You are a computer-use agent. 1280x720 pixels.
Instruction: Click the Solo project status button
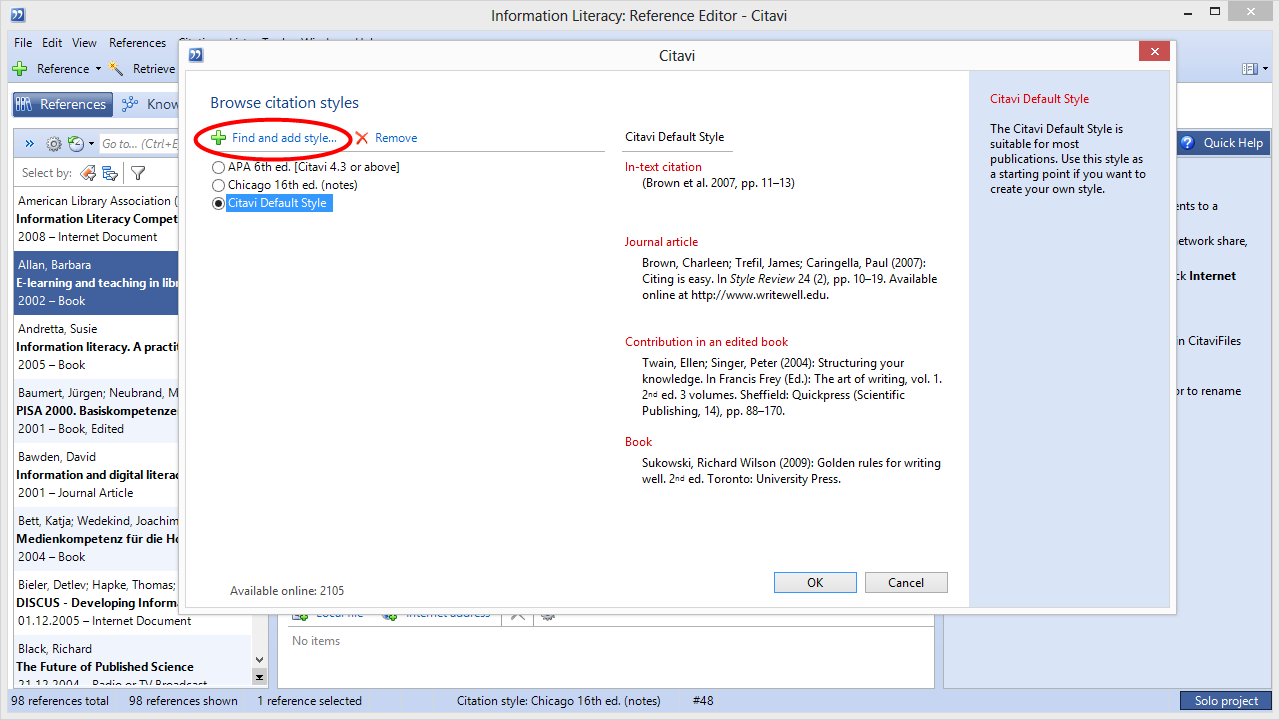pos(1226,701)
